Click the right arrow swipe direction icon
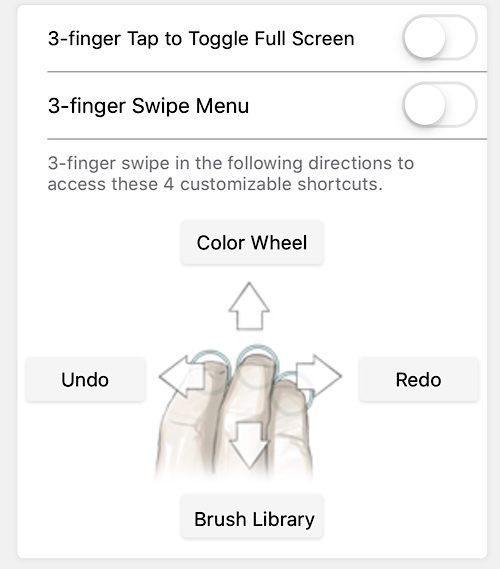This screenshot has width=500, height=569. pos(319,376)
